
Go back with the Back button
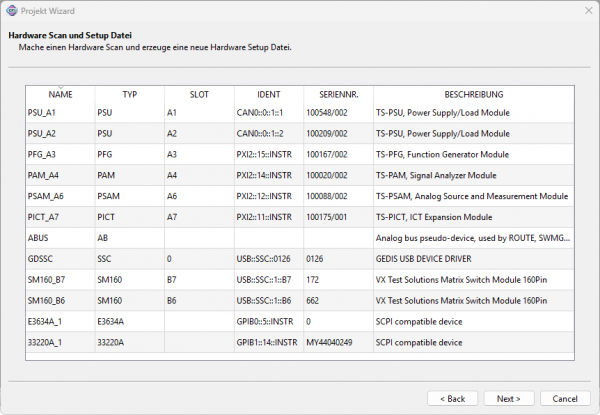click(452, 398)
